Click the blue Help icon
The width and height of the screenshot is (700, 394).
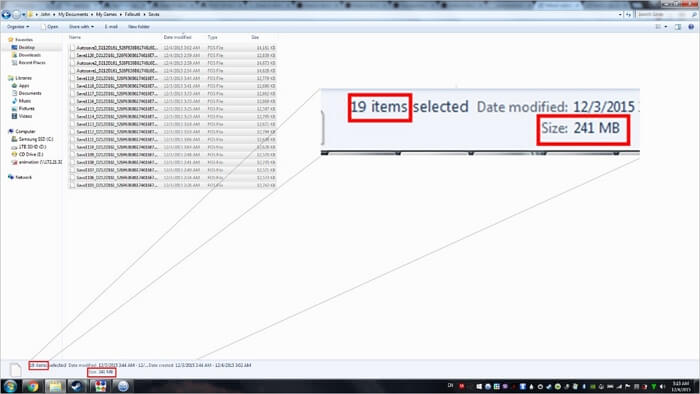pos(691,27)
